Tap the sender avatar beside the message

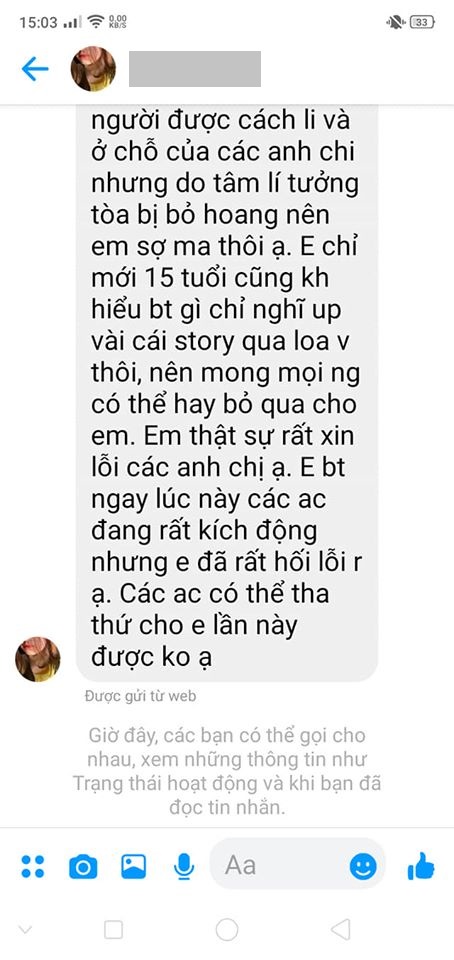click(38, 659)
